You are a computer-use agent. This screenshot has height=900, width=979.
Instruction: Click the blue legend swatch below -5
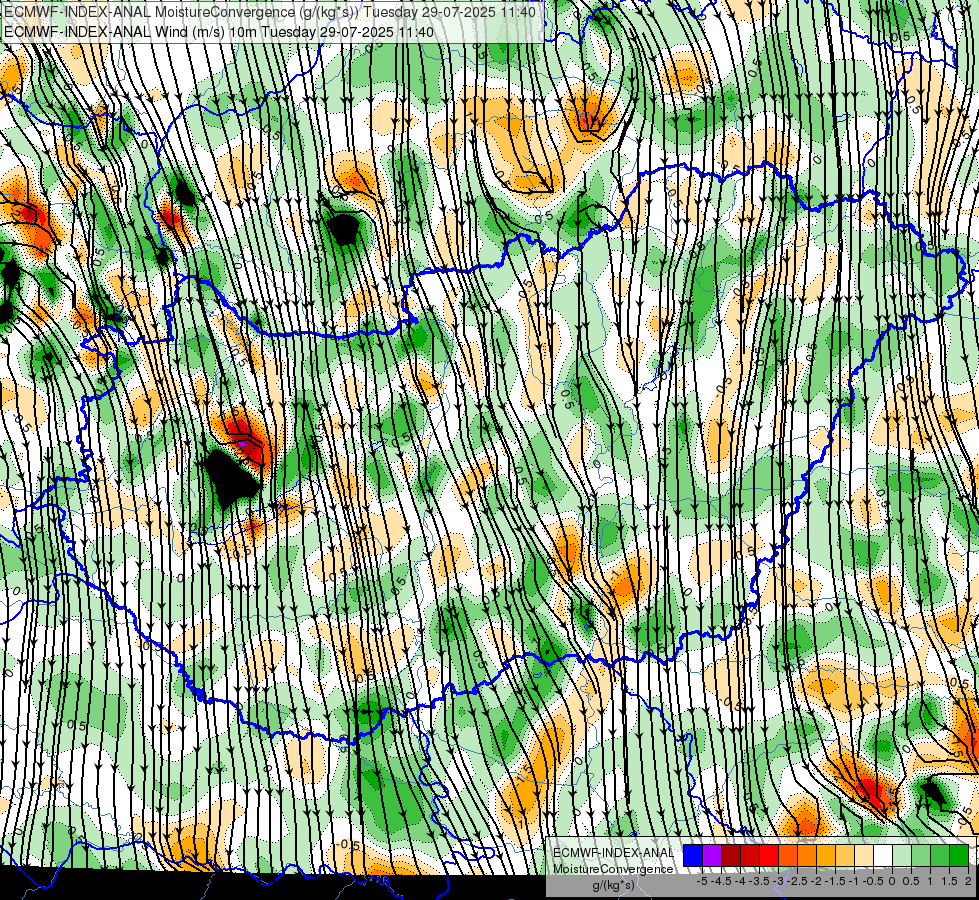693,856
